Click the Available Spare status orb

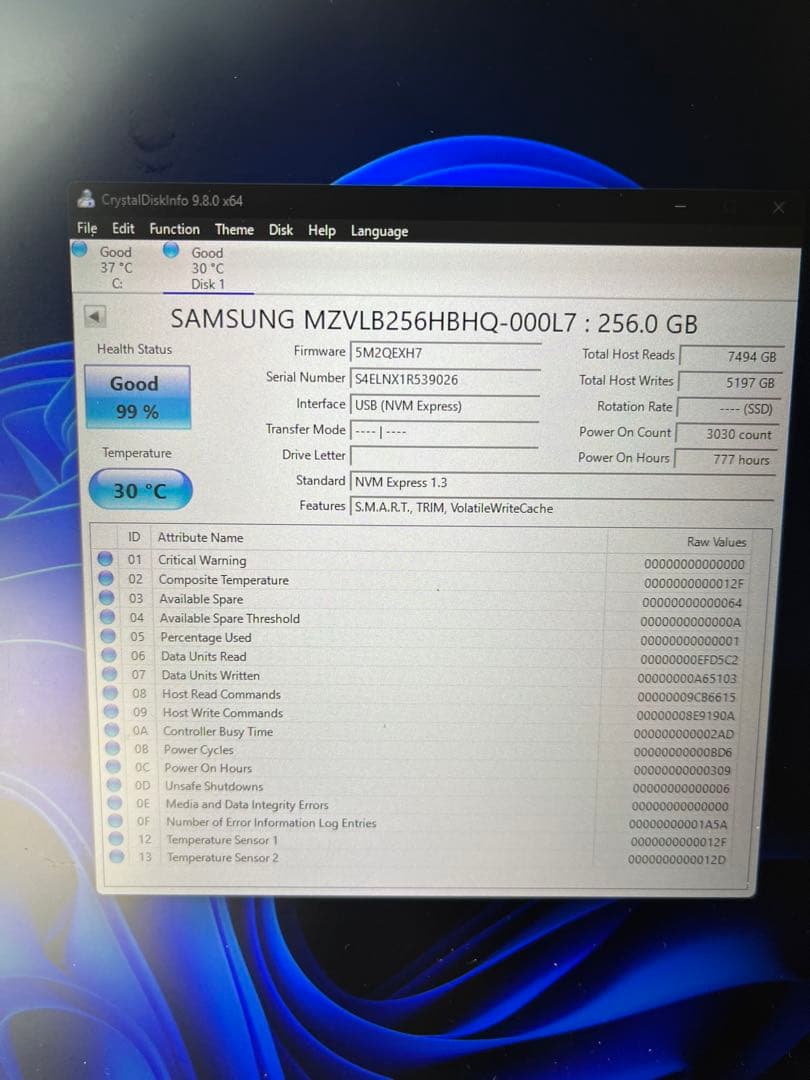click(x=107, y=597)
